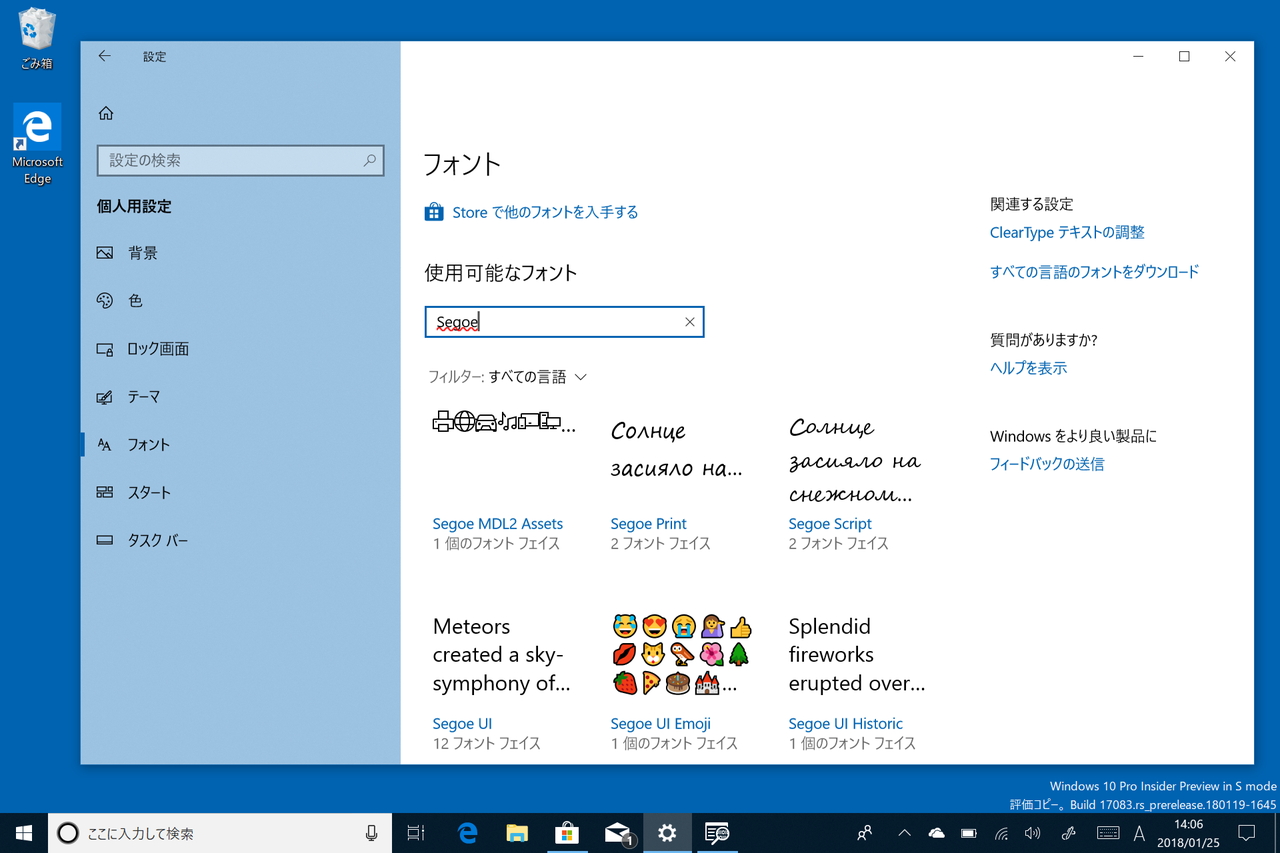The height and width of the screenshot is (853, 1280).
Task: Click the pen tray icon beside volume
Action: [1068, 833]
